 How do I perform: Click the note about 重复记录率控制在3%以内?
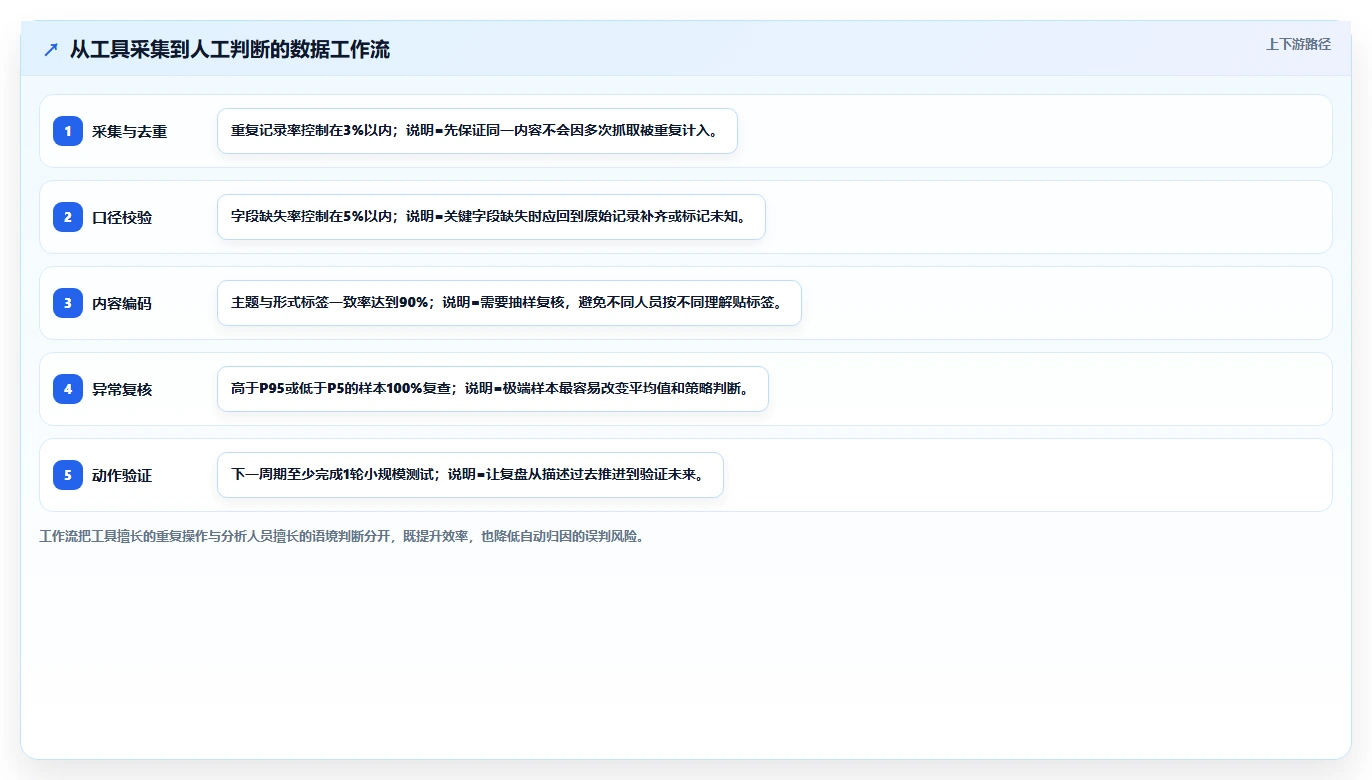[477, 131]
